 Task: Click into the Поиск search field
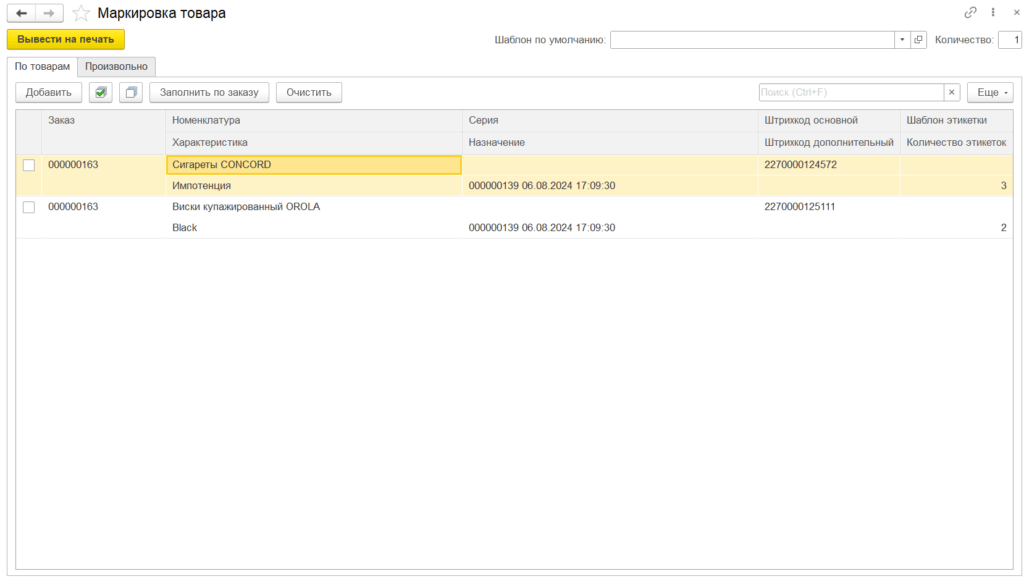tap(850, 92)
